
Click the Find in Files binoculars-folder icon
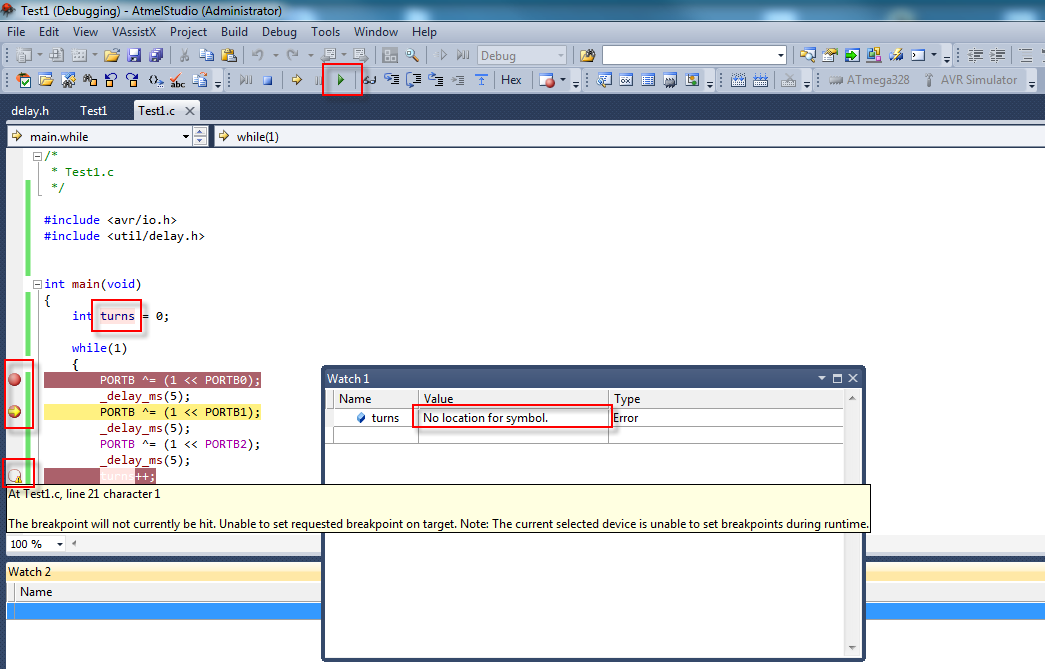click(x=587, y=55)
